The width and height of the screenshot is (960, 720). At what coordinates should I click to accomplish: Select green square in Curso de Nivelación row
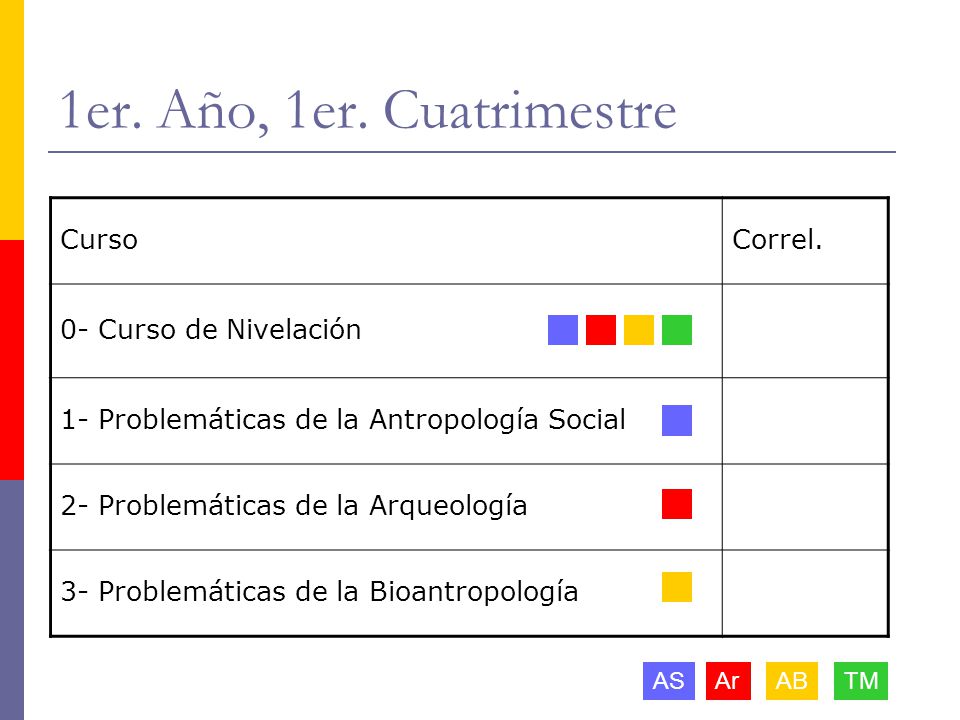677,330
